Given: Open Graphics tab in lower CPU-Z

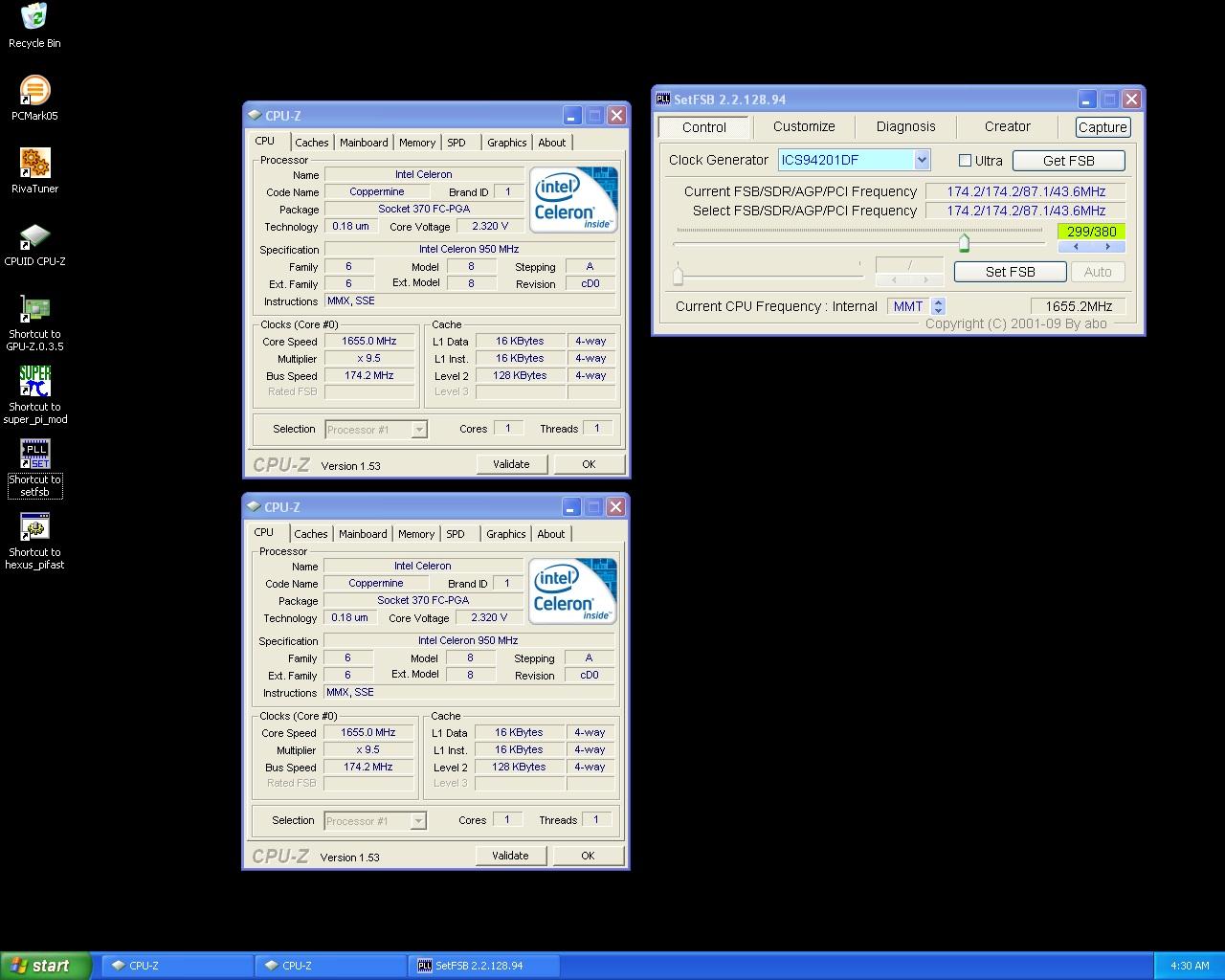Looking at the screenshot, I should (x=505, y=534).
